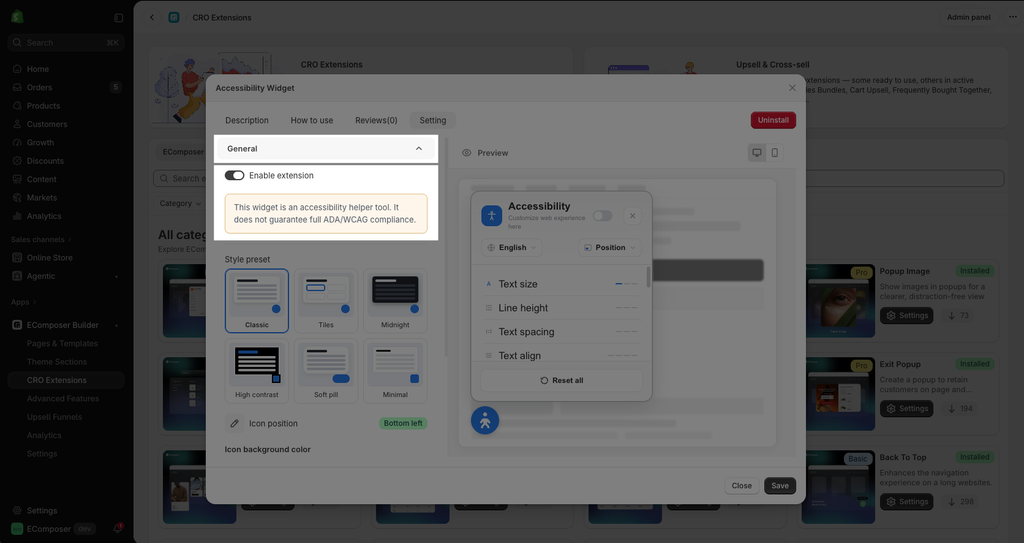The image size is (1024, 543).
Task: Switch to the How to use tab
Action: pyautogui.click(x=312, y=120)
